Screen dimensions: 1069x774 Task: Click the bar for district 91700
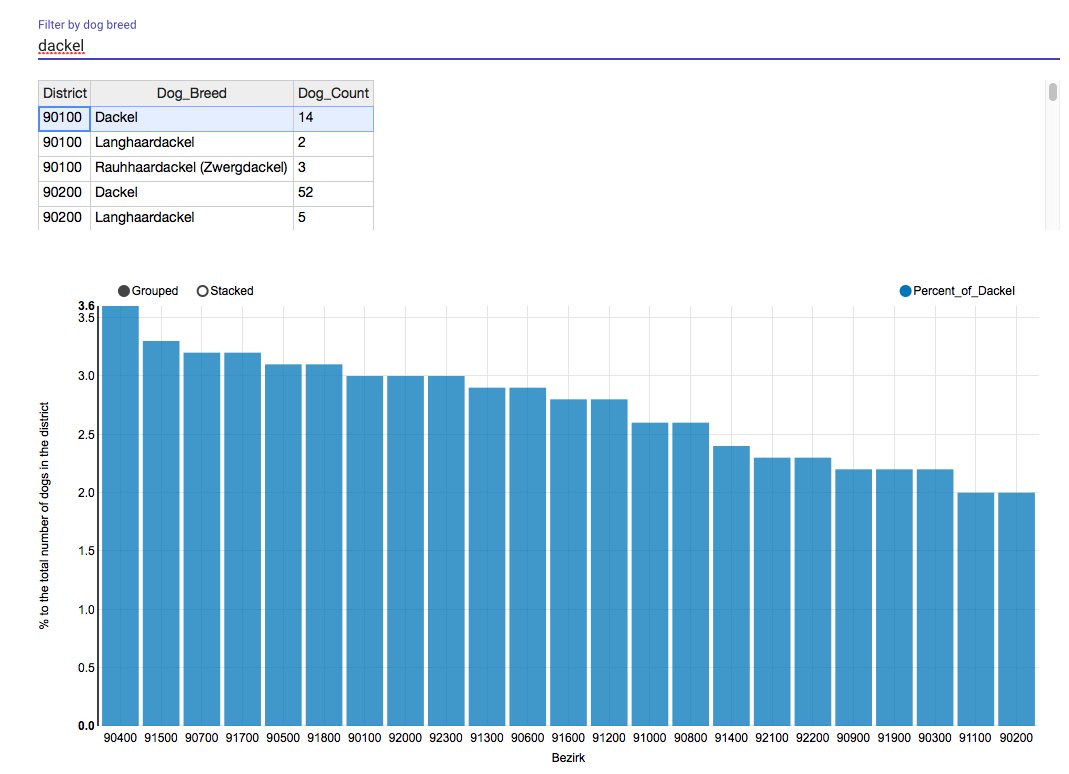tap(243, 539)
